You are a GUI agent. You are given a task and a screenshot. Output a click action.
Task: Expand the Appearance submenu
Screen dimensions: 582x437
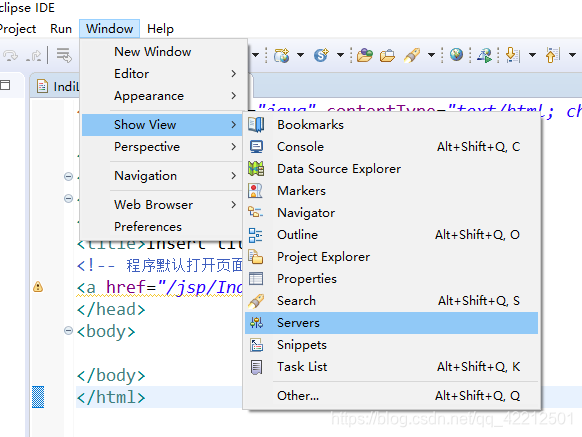(x=163, y=96)
